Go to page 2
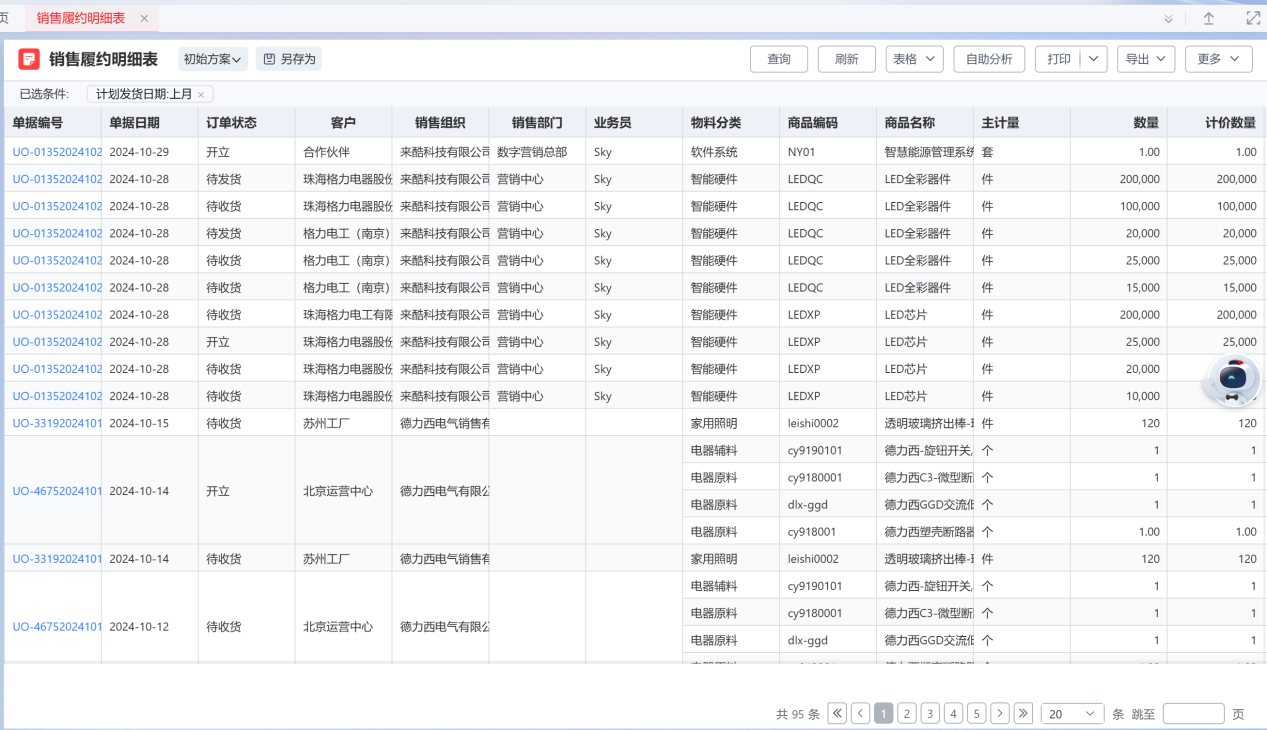Screen dimensions: 1267x730 click(907, 713)
